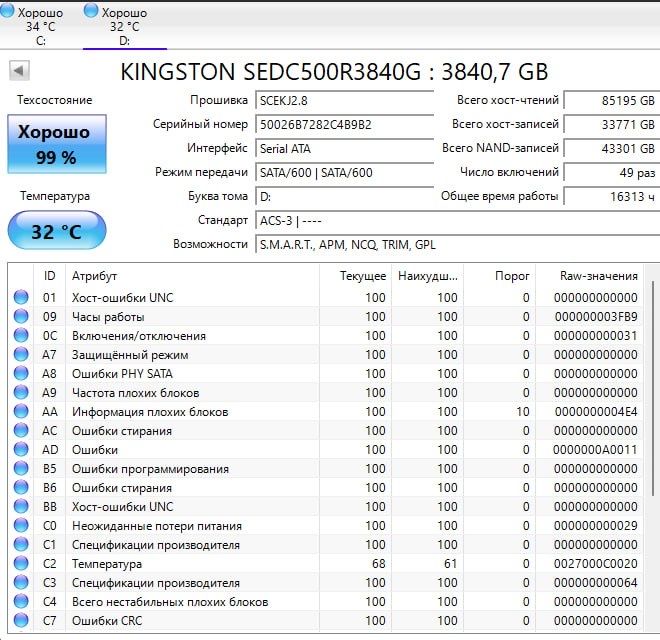
Task: Click the Буква тома field D:
Action: coord(344,197)
